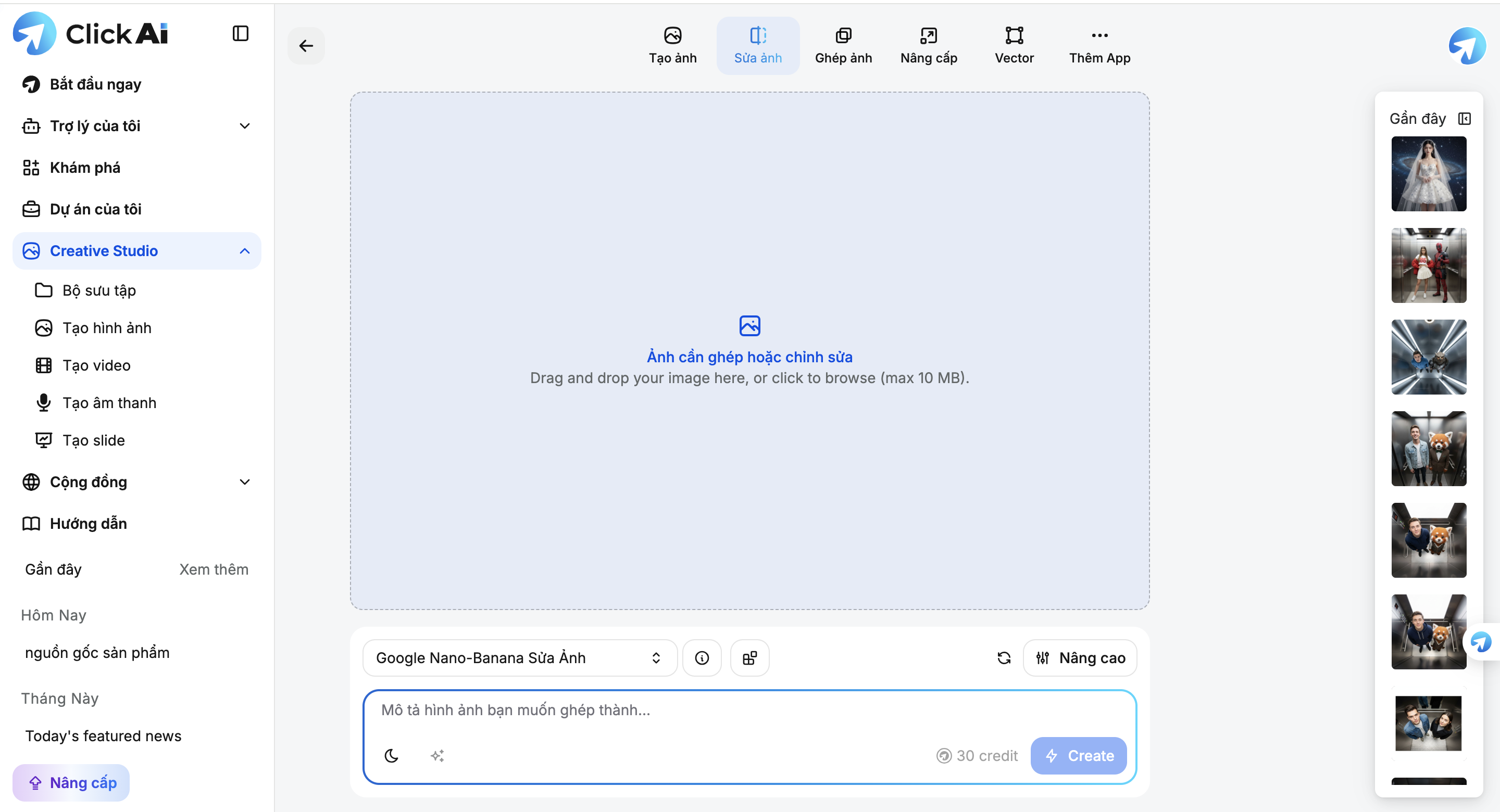Click the apps grid icon beside info

(x=749, y=658)
